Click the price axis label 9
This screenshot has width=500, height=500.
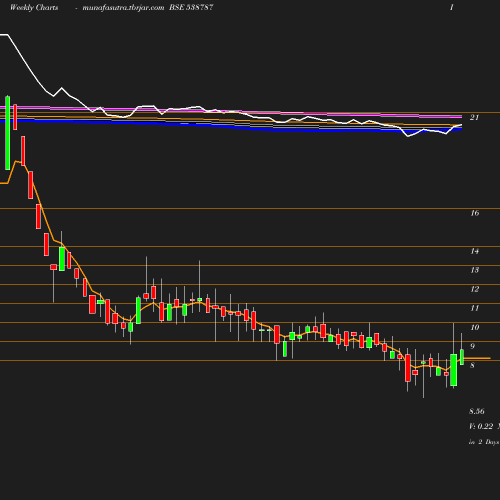472,346
